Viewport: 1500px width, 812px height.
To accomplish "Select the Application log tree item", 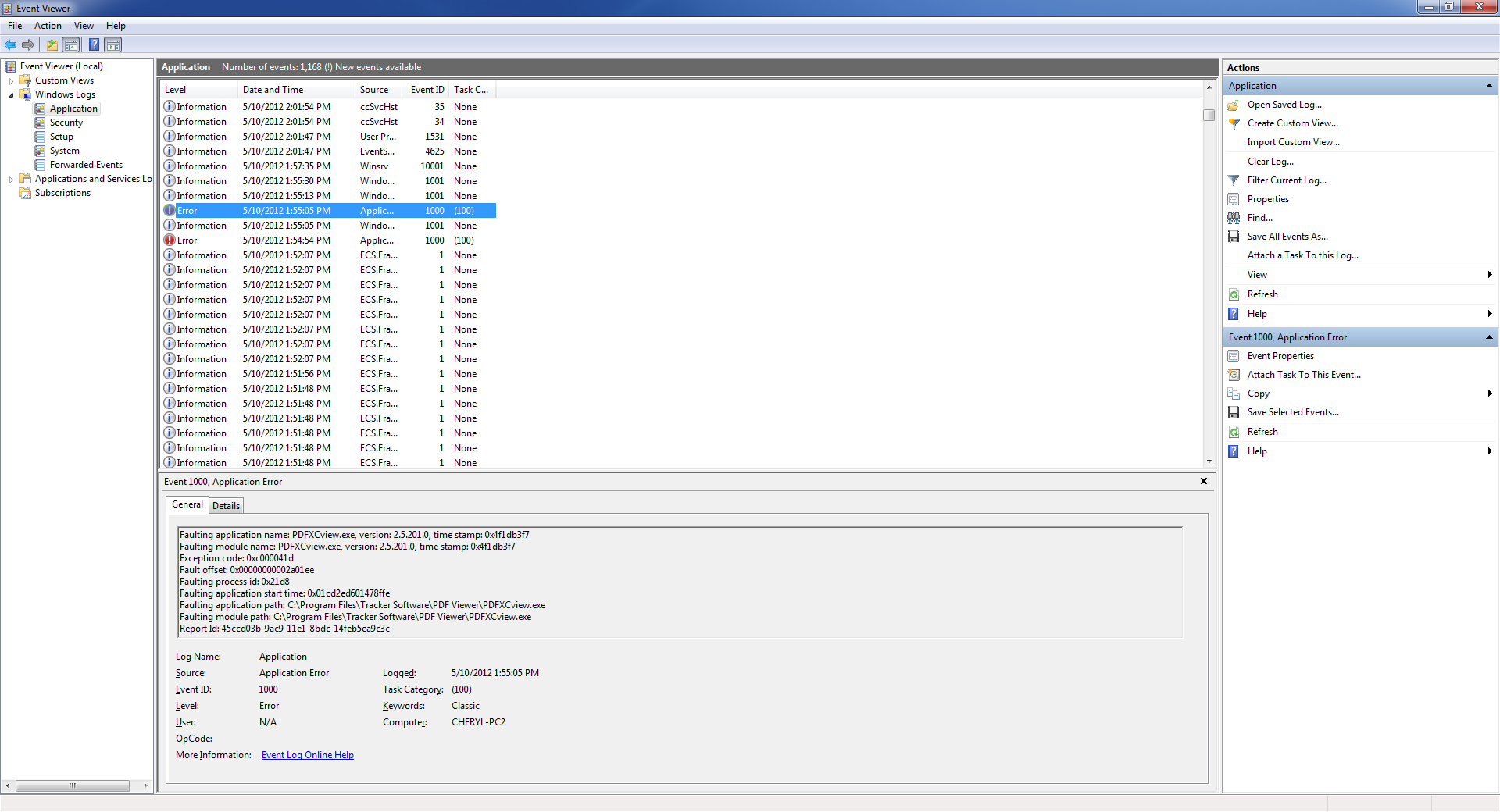I will coord(73,109).
